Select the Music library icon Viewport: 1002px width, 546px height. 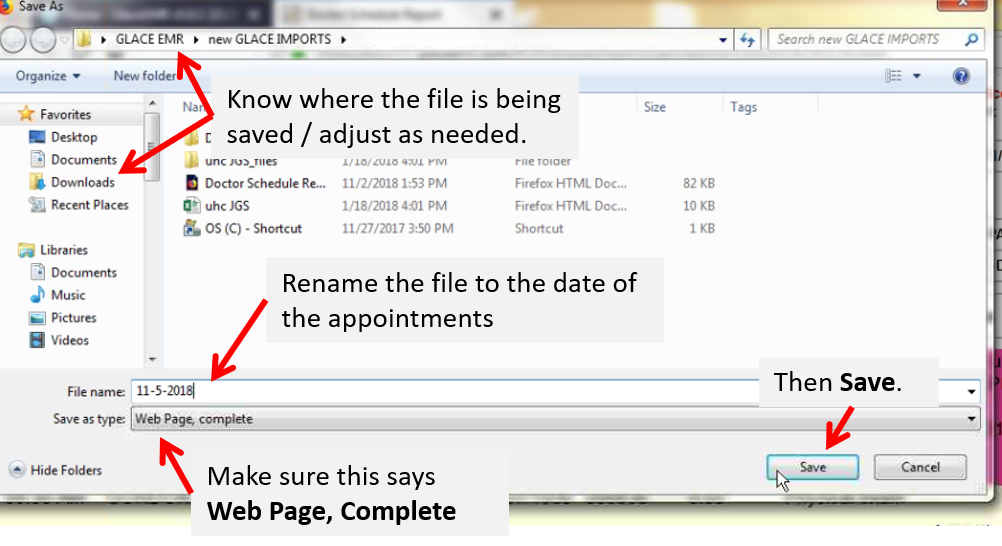37,295
